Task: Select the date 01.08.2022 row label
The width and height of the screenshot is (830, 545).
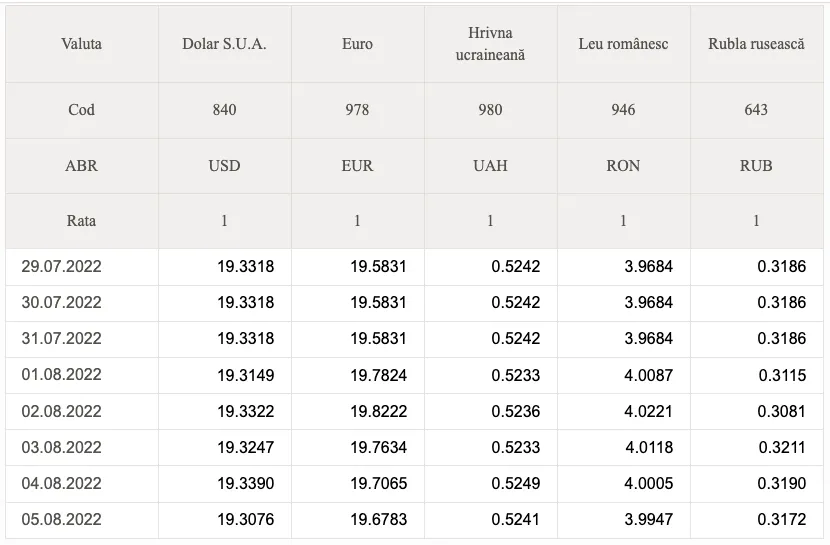Action: click(x=61, y=375)
